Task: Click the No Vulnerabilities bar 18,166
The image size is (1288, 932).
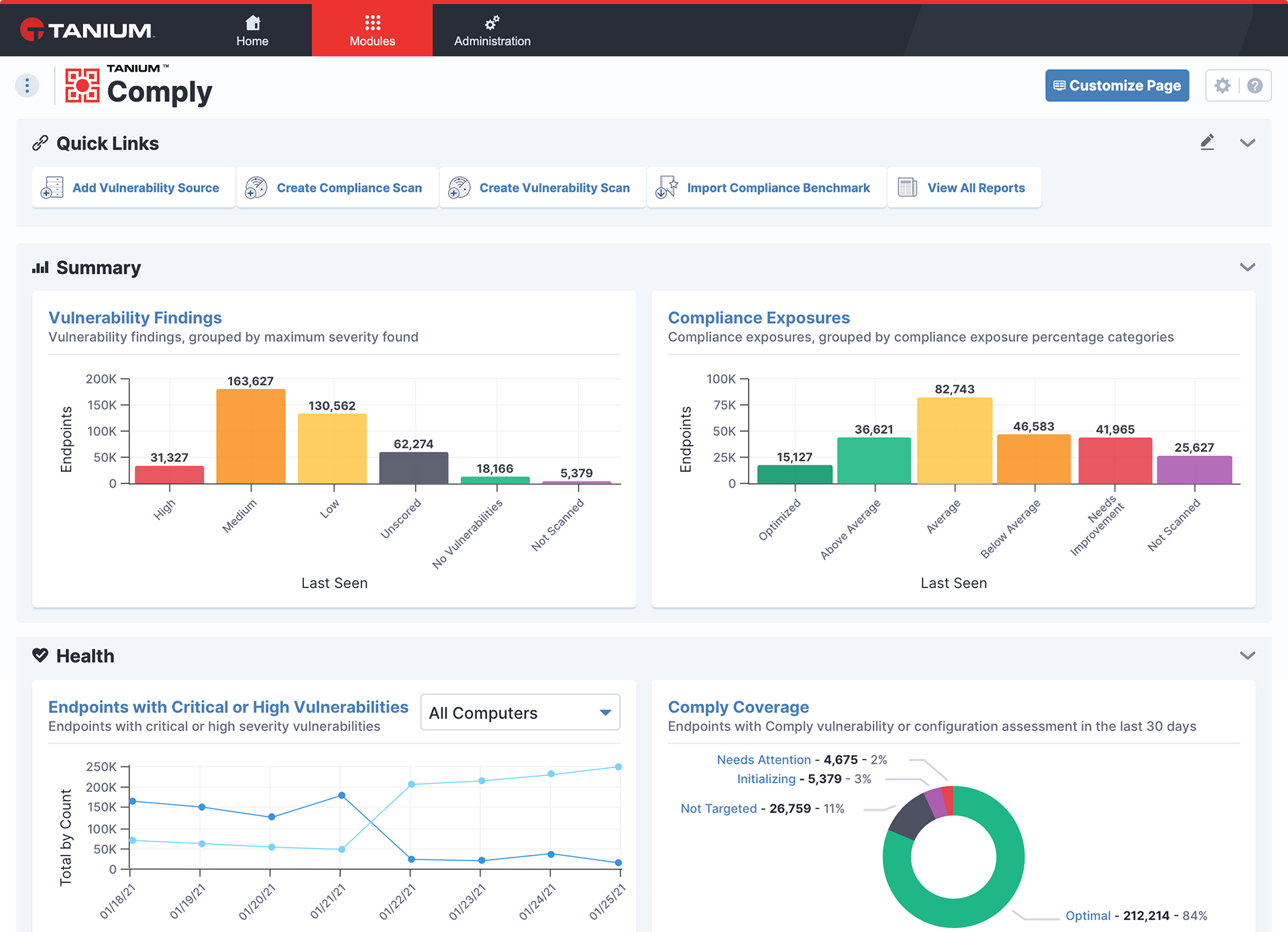Action: click(x=495, y=480)
